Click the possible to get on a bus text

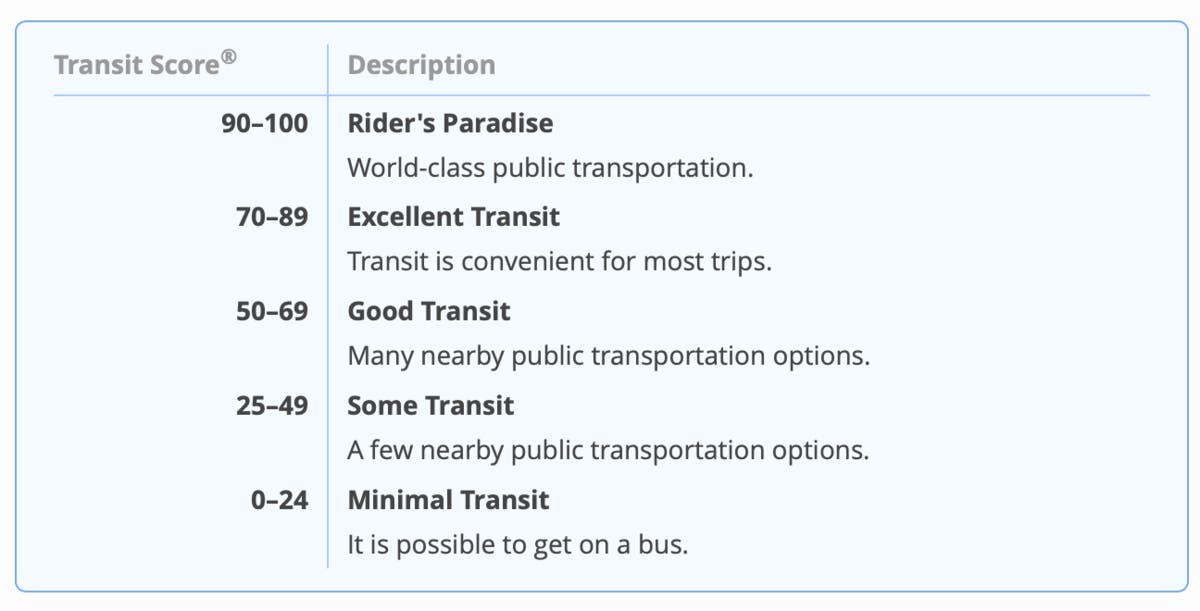pos(517,546)
